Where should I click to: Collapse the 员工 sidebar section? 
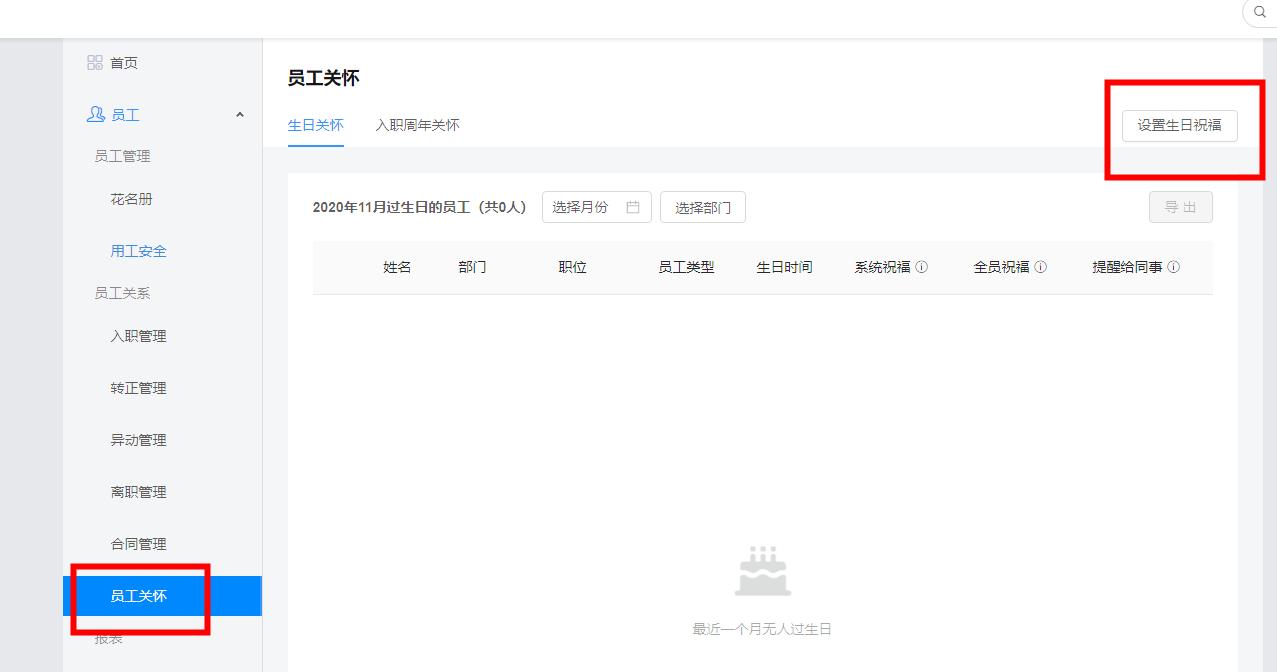point(239,114)
